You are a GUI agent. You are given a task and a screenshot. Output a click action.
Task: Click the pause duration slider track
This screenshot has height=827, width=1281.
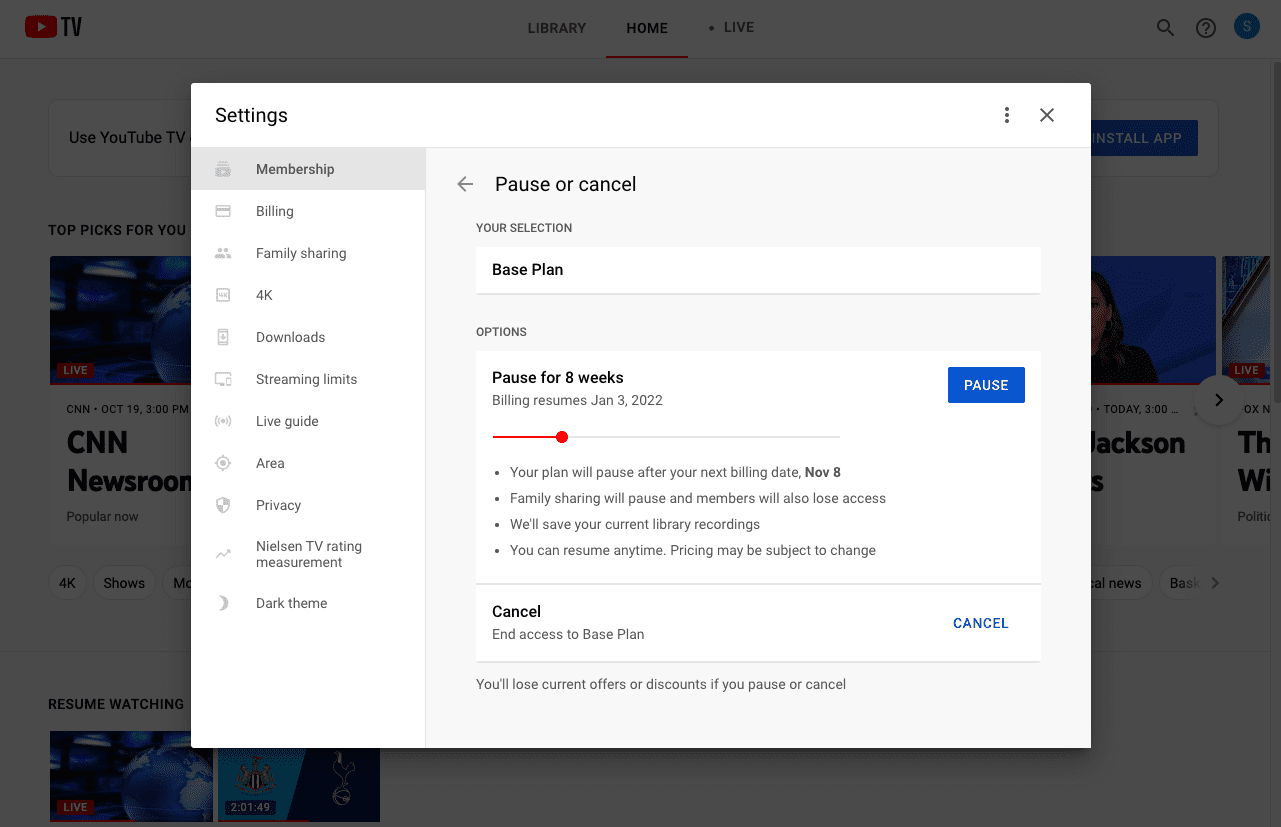pos(666,437)
